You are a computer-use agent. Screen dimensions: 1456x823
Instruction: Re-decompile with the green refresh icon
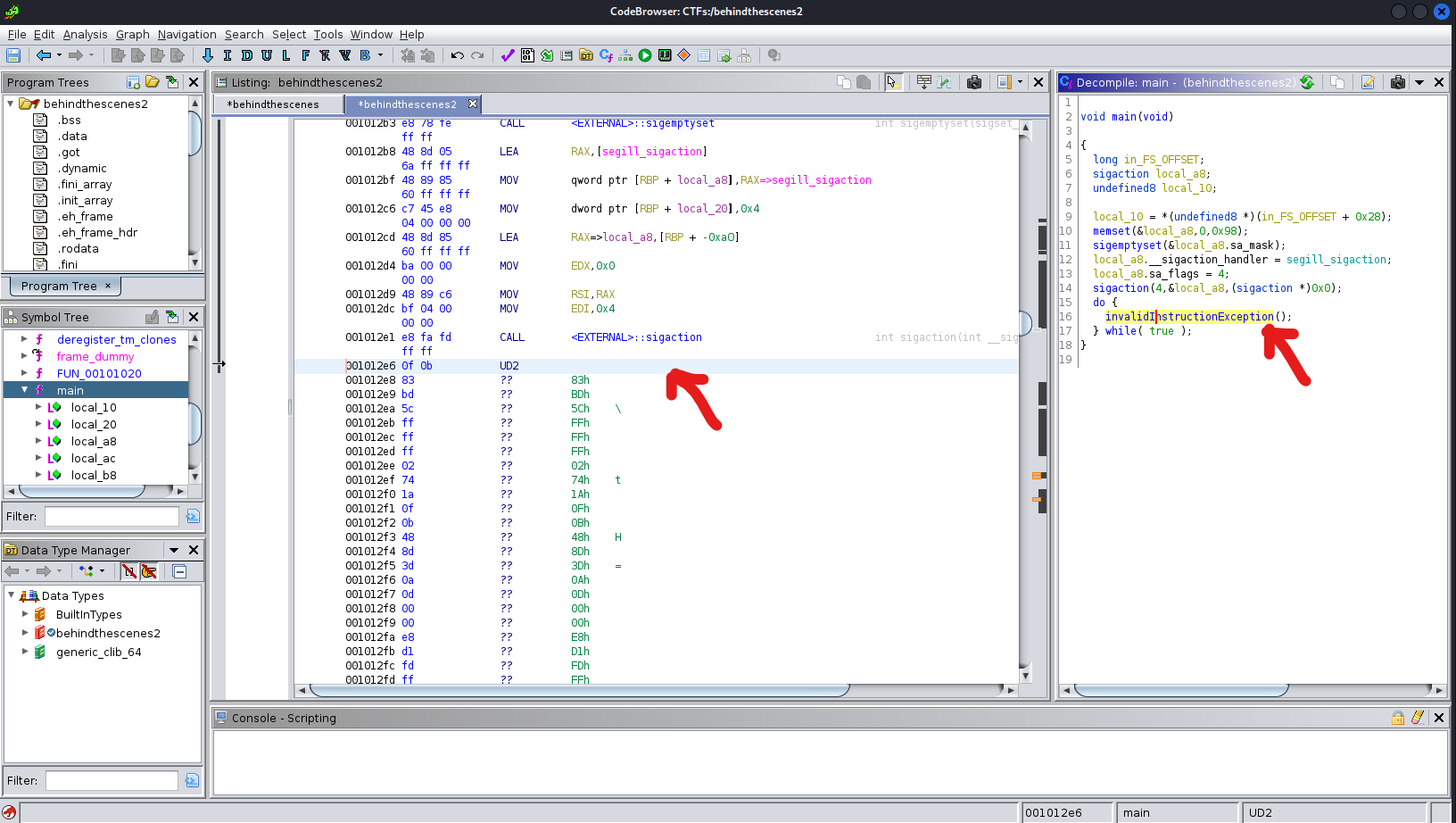click(1307, 82)
